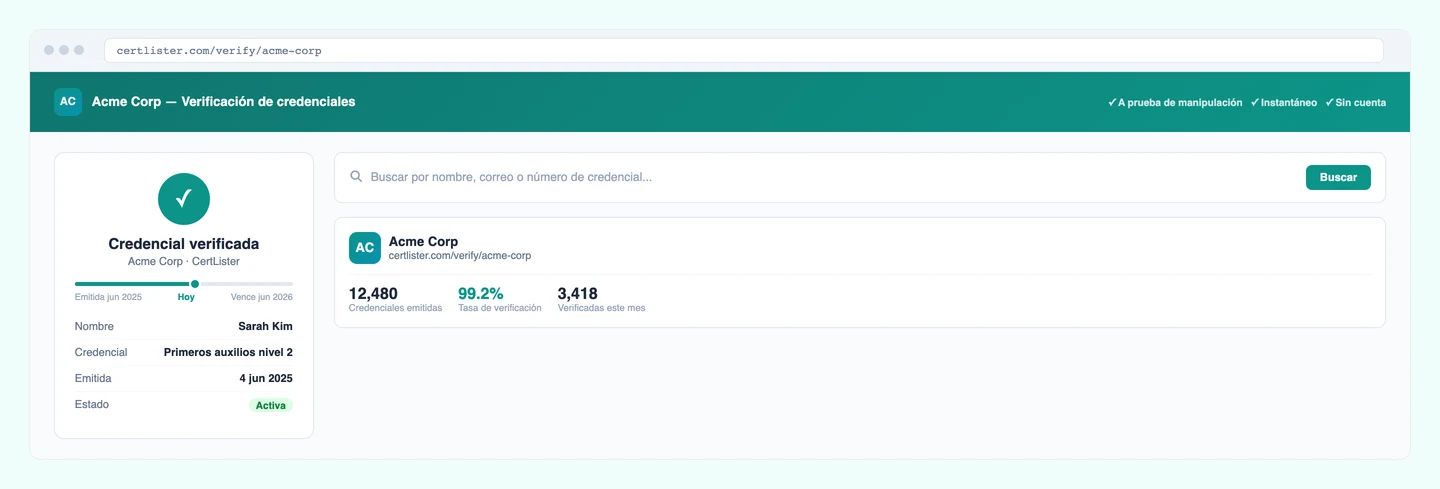
Task: Click the AC logo in the Acme Corp card
Action: tap(365, 248)
